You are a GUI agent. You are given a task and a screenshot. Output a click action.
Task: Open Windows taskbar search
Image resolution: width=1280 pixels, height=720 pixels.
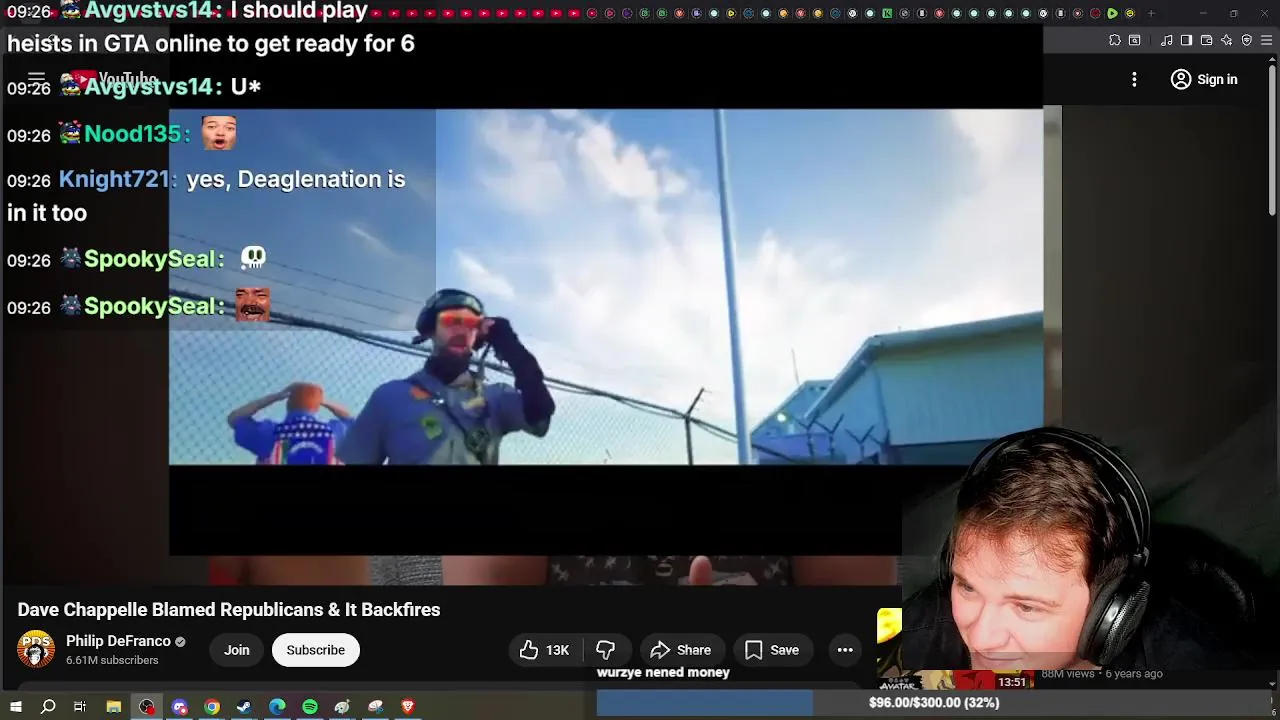tap(48, 707)
